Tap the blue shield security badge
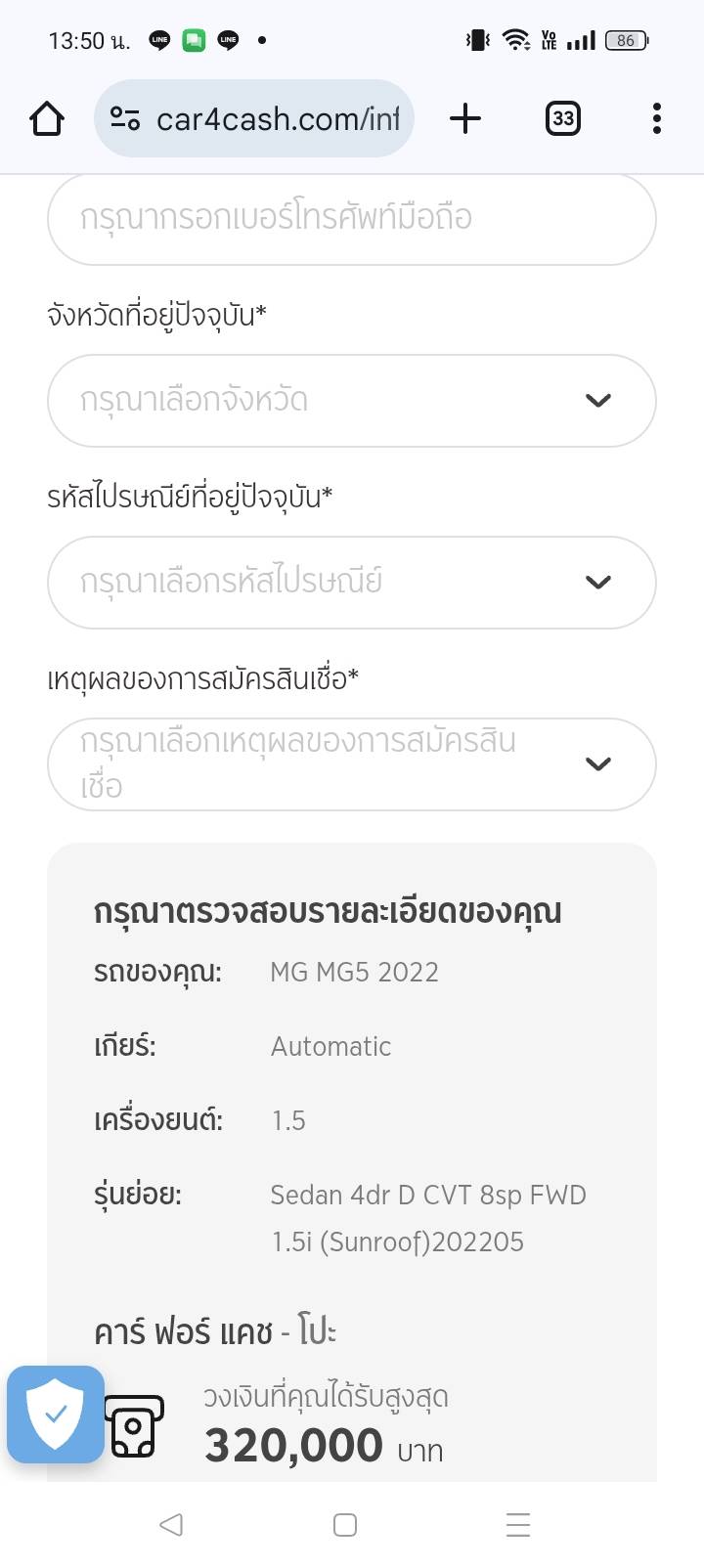This screenshot has height=1568, width=704. coord(56,1414)
